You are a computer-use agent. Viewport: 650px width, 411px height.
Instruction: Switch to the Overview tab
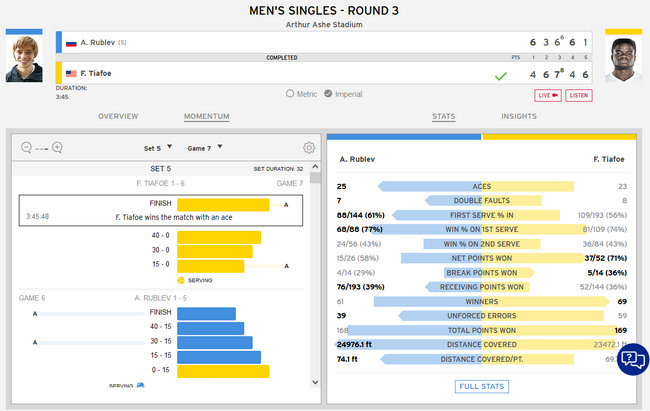click(118, 116)
